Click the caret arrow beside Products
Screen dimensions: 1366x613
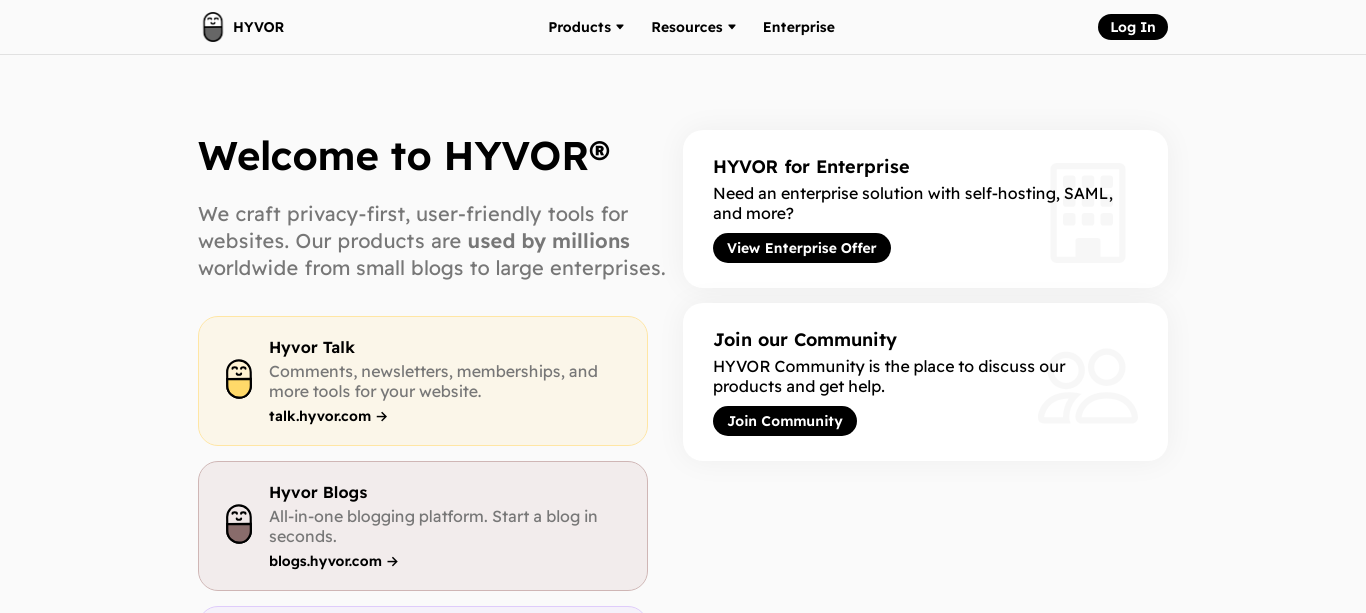click(x=620, y=27)
